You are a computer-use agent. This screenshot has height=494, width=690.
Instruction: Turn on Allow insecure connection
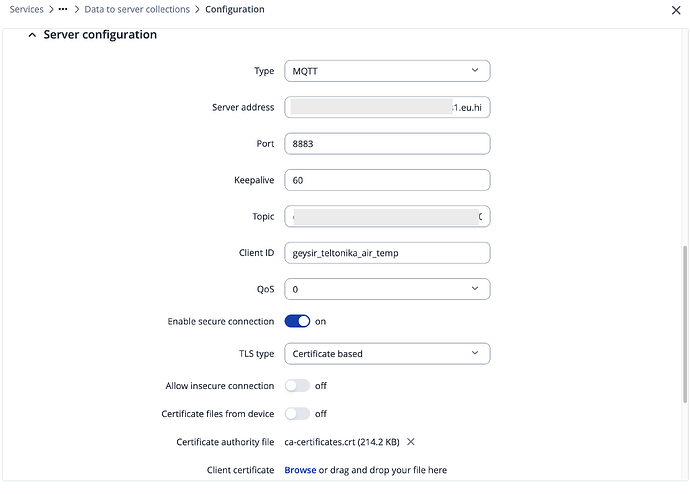click(297, 385)
